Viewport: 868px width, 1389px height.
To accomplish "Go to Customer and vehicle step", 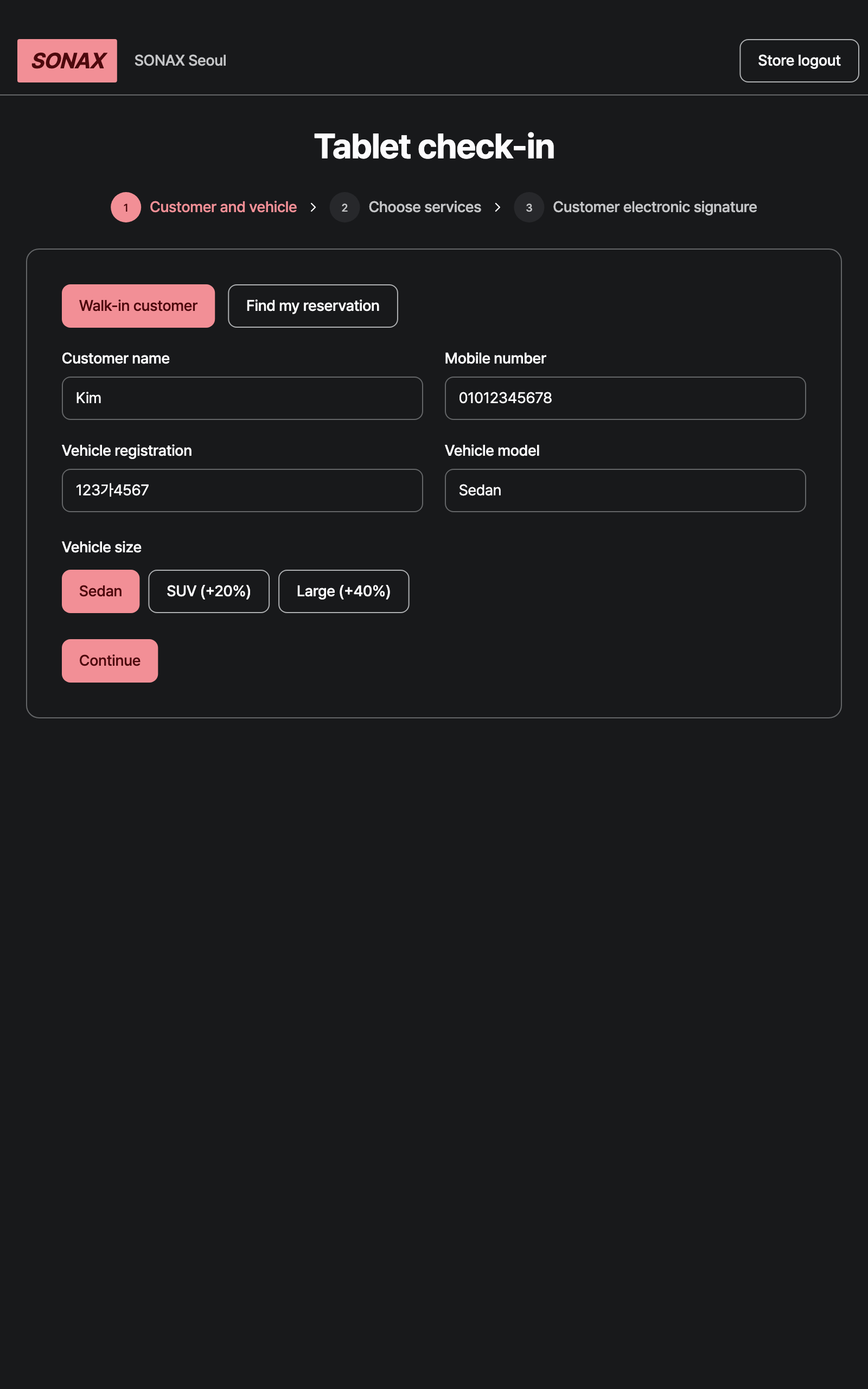I will 224,207.
